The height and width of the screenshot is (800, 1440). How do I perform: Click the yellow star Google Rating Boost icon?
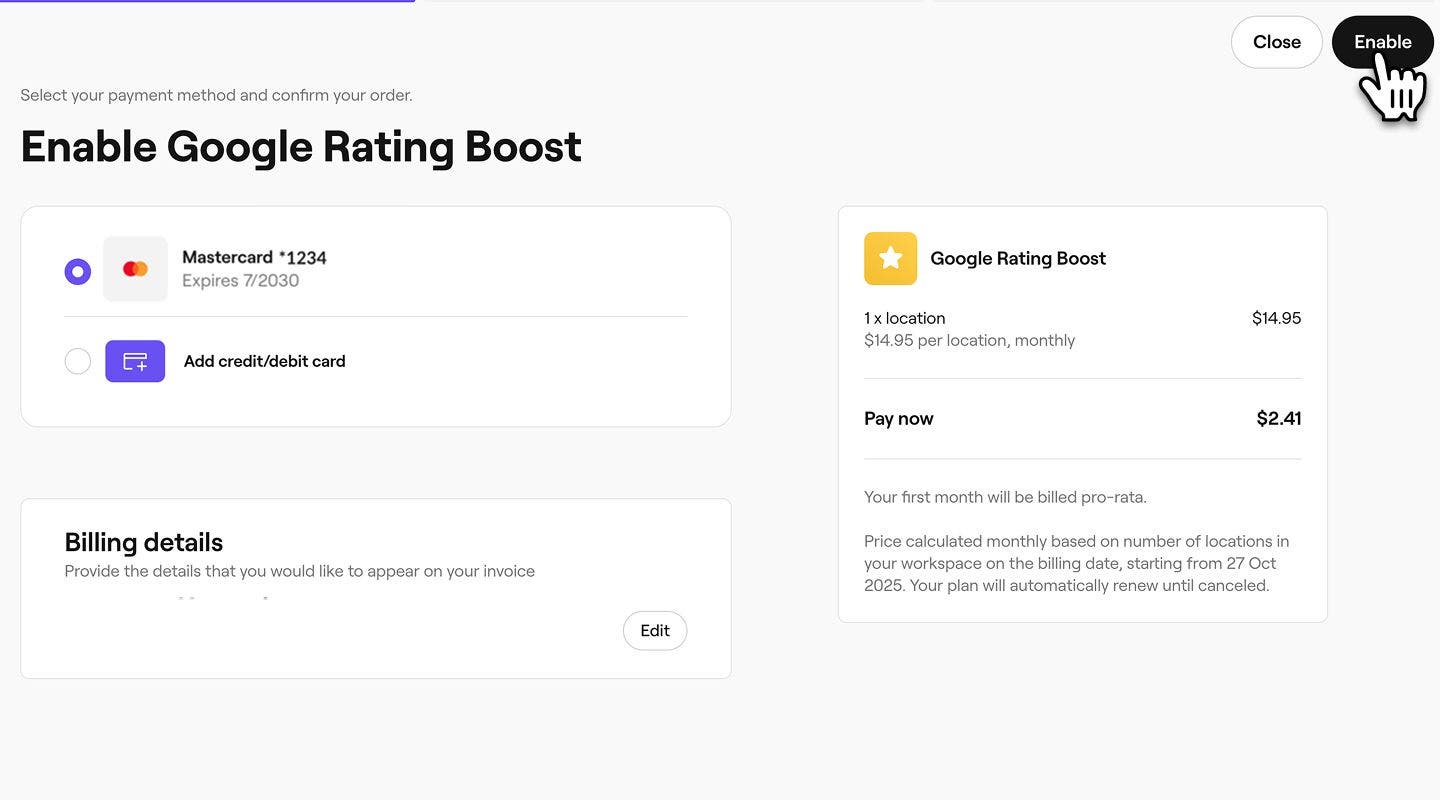click(x=890, y=259)
